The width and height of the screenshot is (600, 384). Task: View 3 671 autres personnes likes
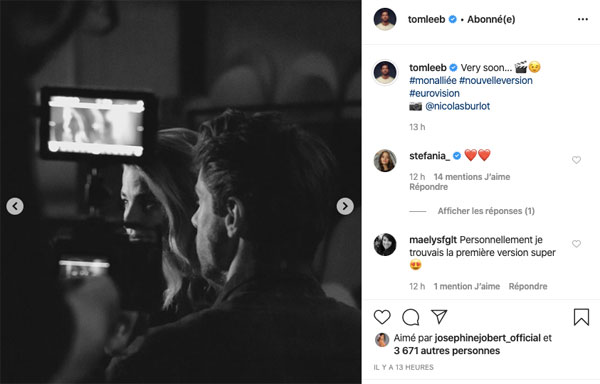[447, 351]
